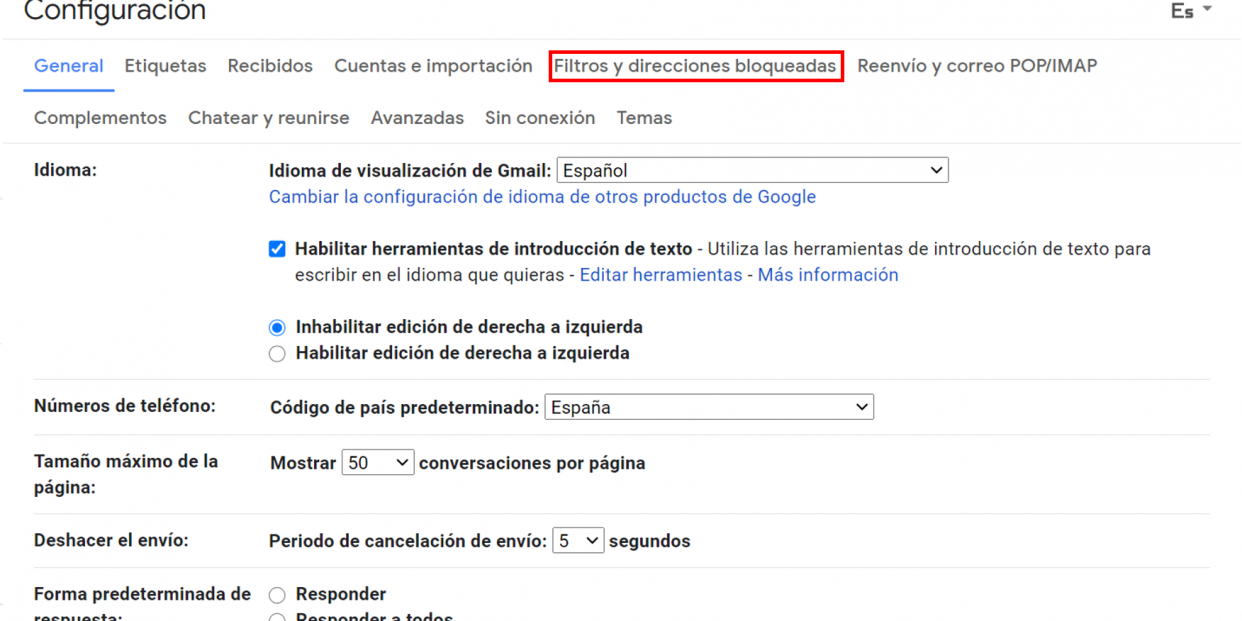The width and height of the screenshot is (1242, 621).
Task: Open the Sin conexión tab
Action: pos(540,117)
